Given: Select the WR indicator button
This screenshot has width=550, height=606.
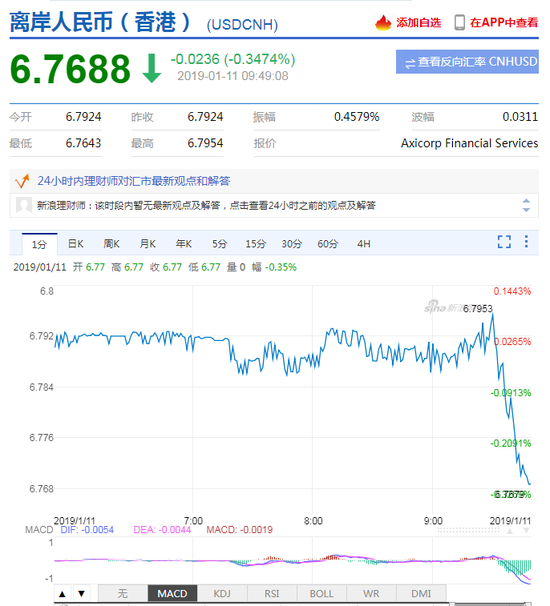Looking at the screenshot, I should [371, 593].
